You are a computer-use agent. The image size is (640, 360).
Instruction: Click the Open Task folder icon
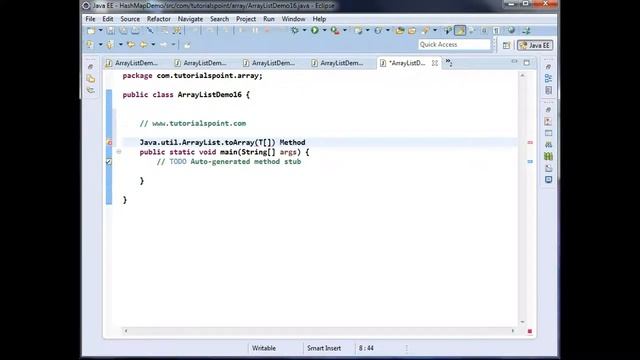[412, 31]
